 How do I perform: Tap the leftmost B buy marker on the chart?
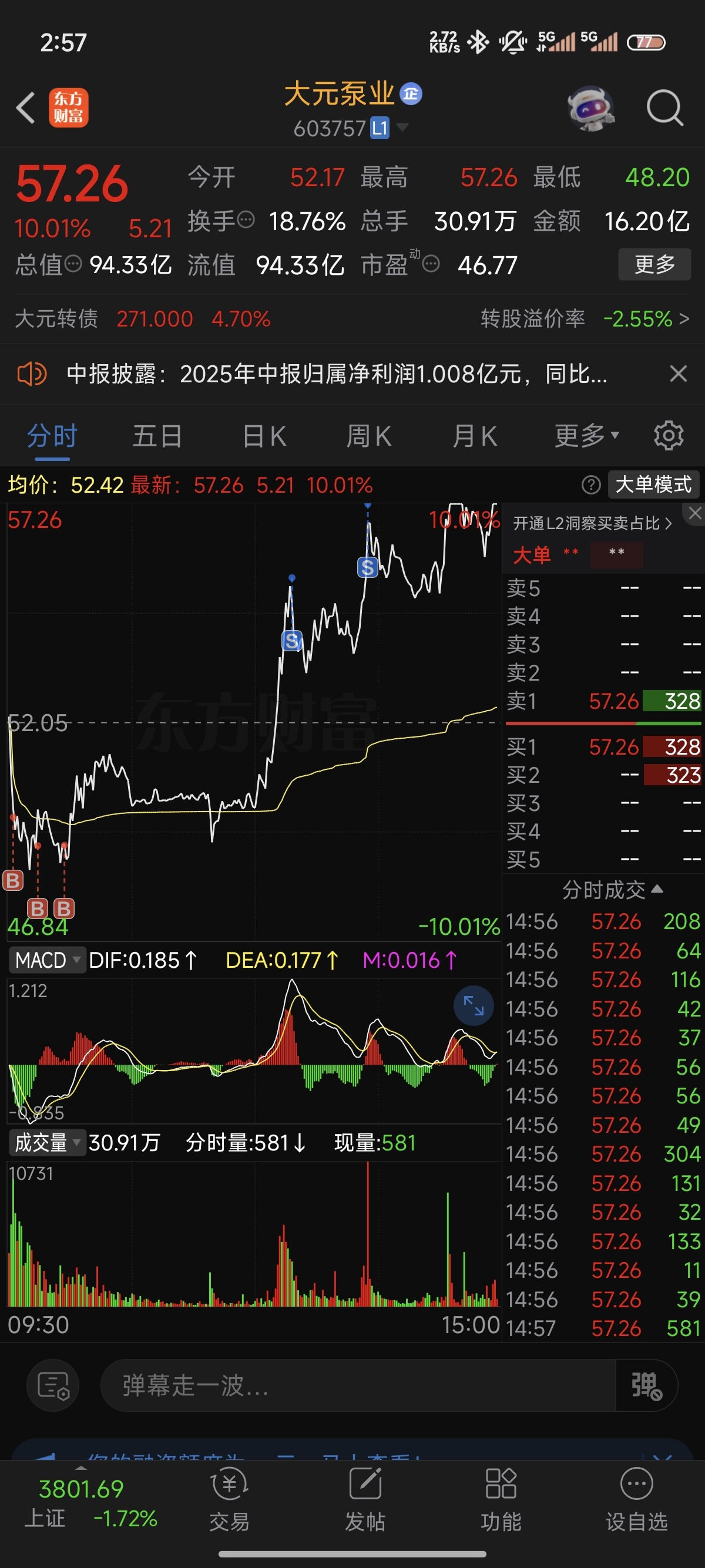pos(13,880)
